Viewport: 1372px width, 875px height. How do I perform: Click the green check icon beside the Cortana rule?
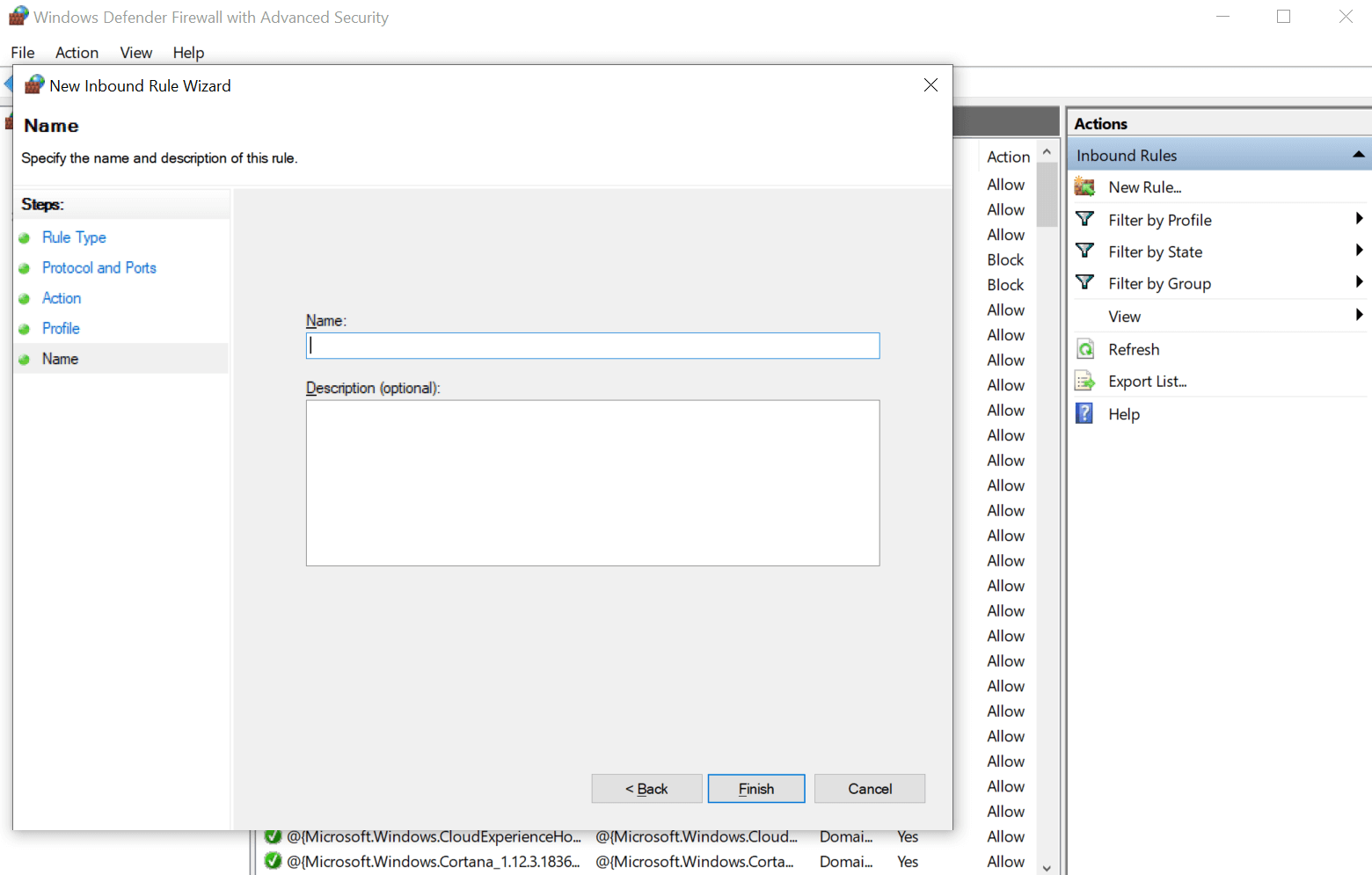pos(273,861)
